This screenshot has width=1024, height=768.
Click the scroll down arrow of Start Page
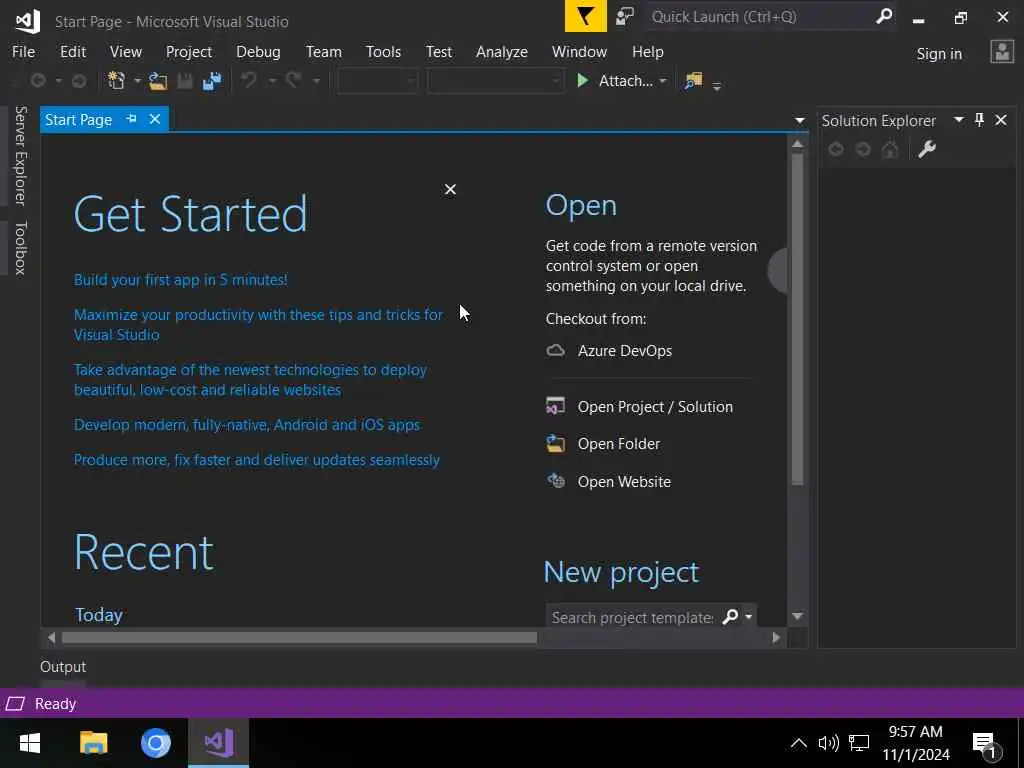pyautogui.click(x=797, y=616)
